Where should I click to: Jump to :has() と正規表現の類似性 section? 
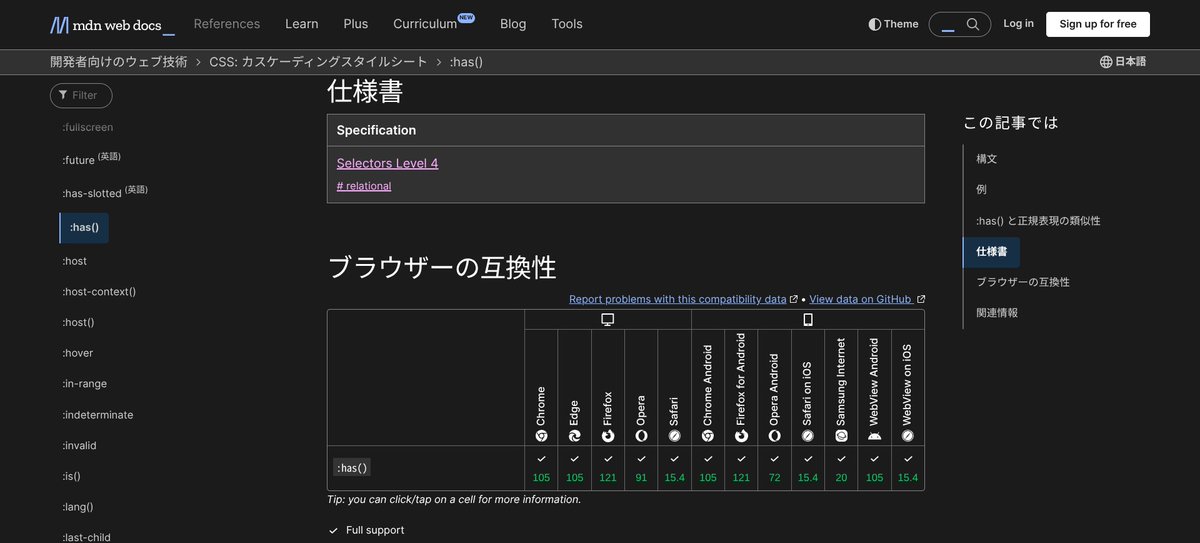[1038, 220]
